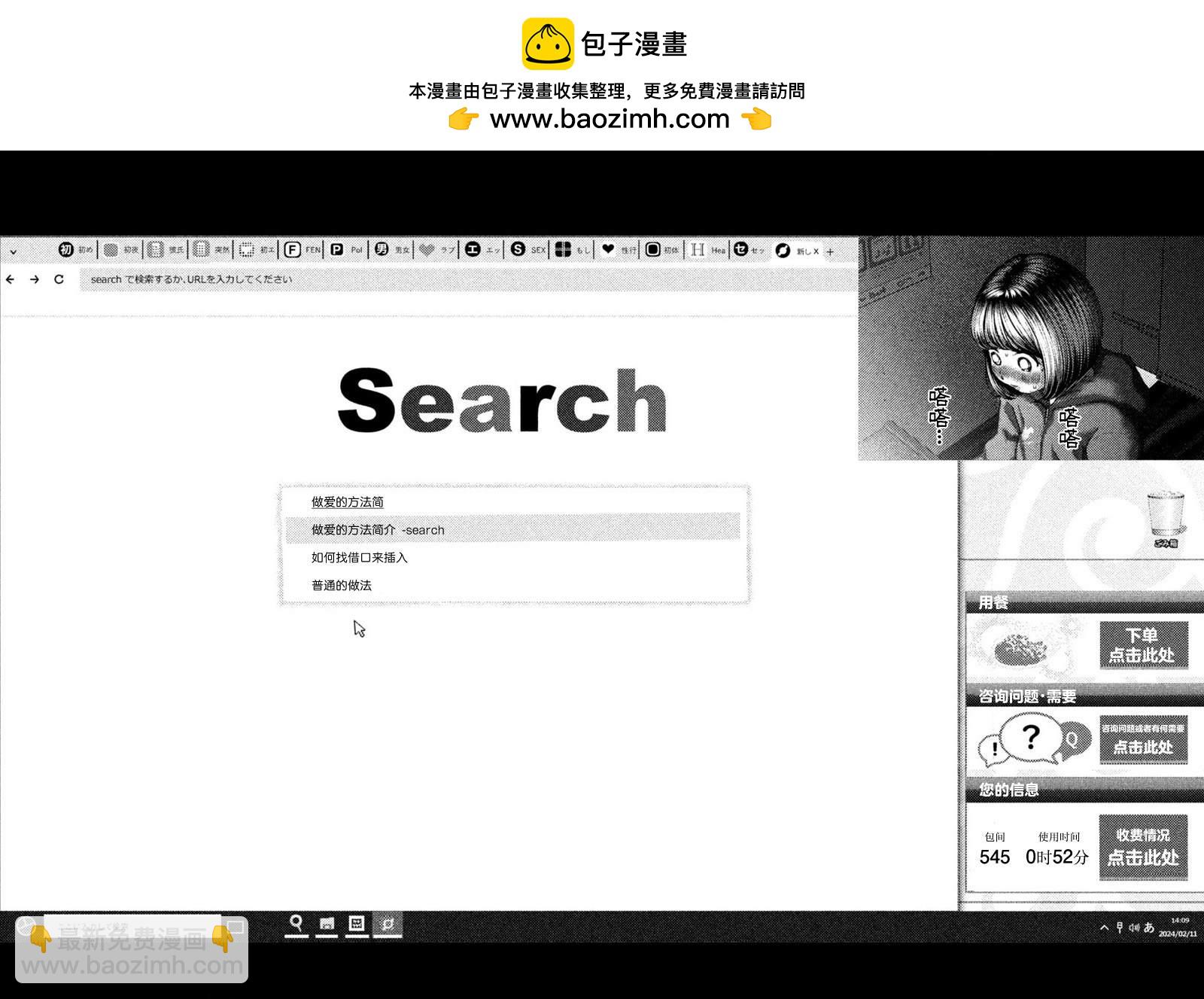Toggle the Japanese IME あ indicator
Image resolution: width=1204 pixels, height=999 pixels.
1149,927
